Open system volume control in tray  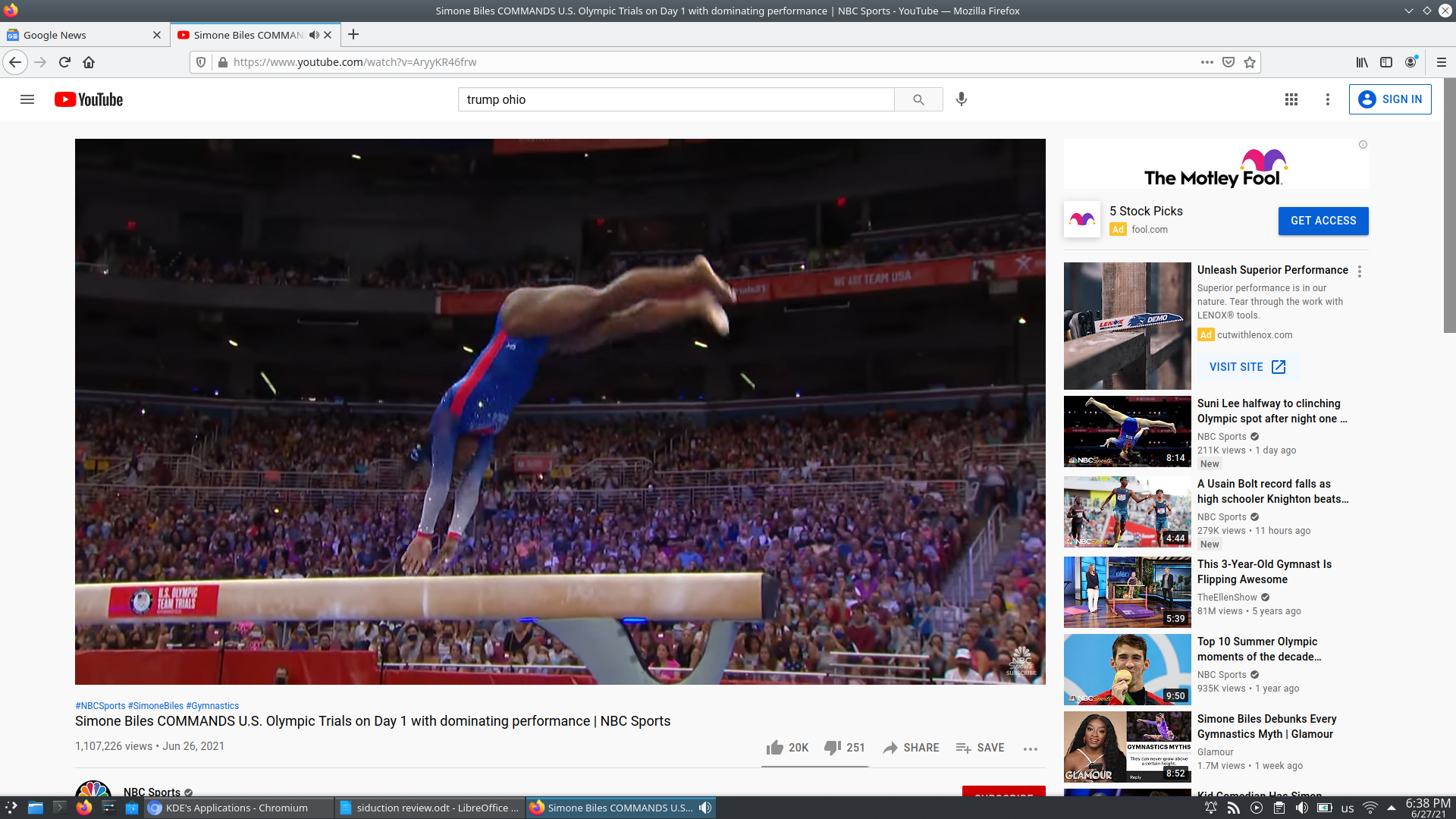(x=1302, y=808)
